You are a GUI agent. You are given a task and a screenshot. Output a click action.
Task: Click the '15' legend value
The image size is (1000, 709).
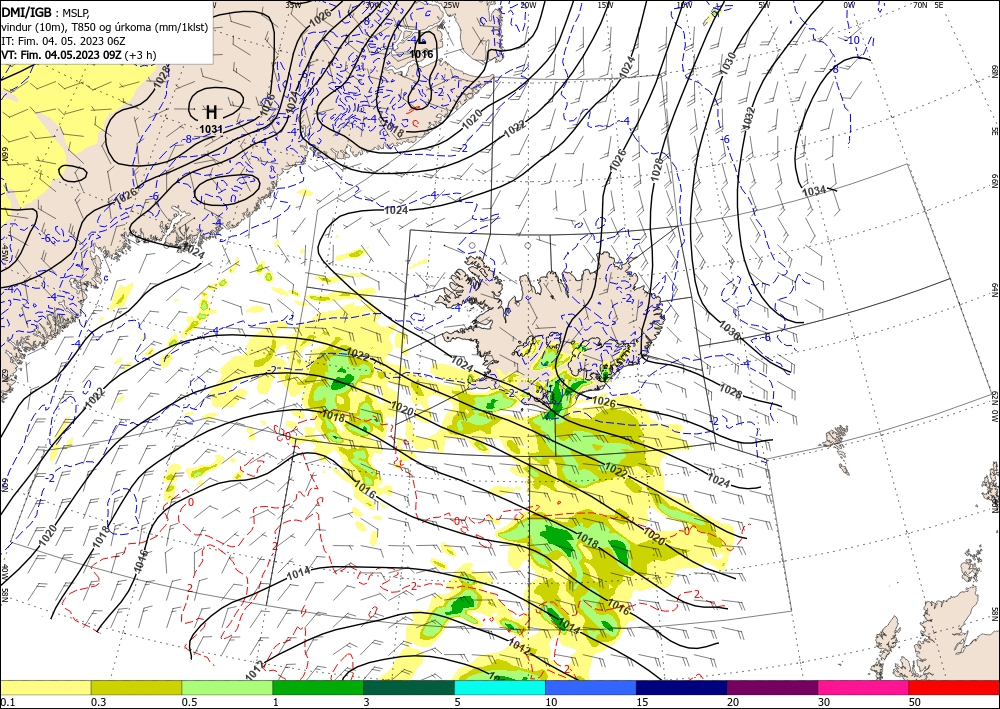(642, 701)
